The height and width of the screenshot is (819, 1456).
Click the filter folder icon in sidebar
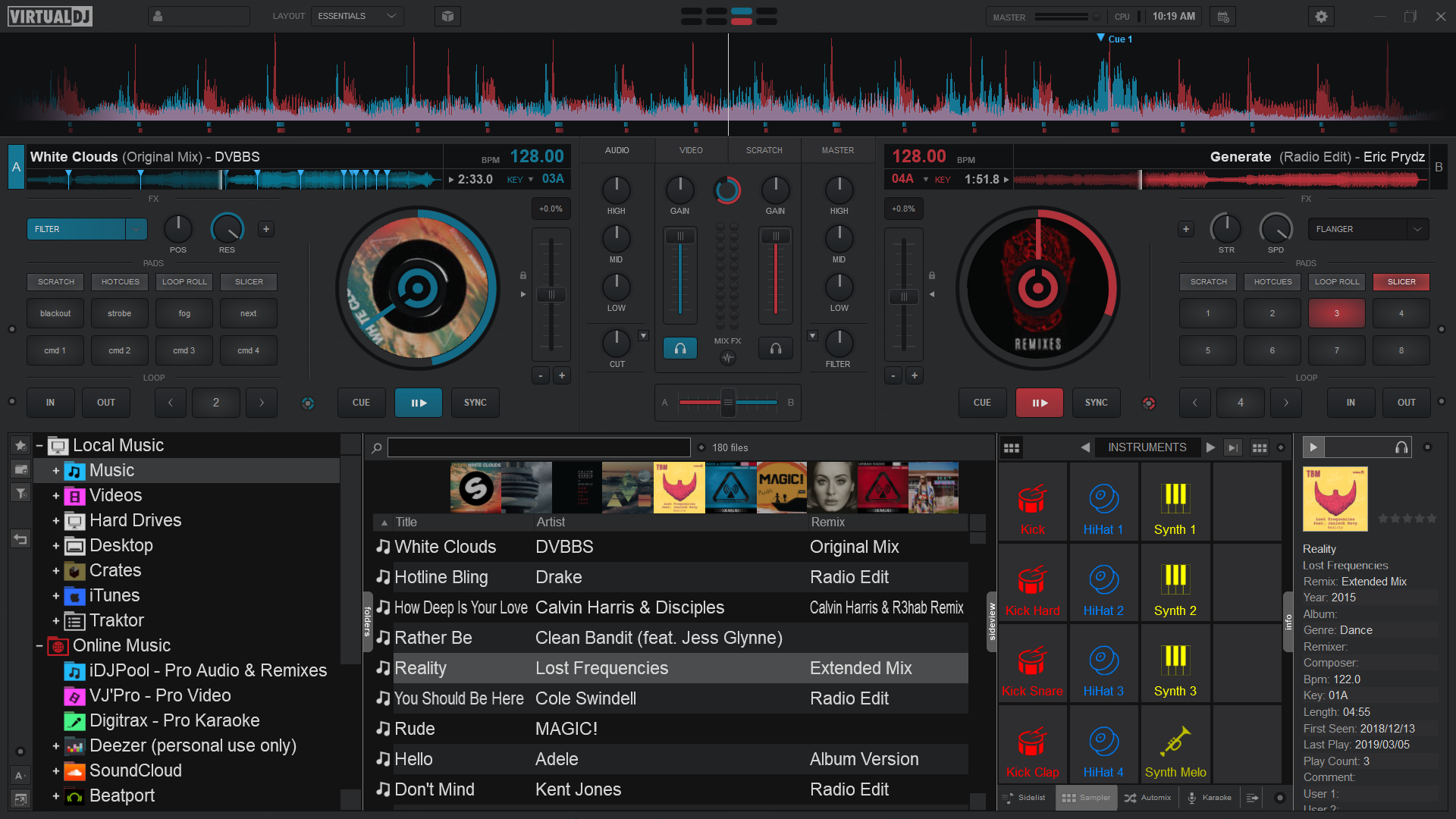(x=20, y=494)
